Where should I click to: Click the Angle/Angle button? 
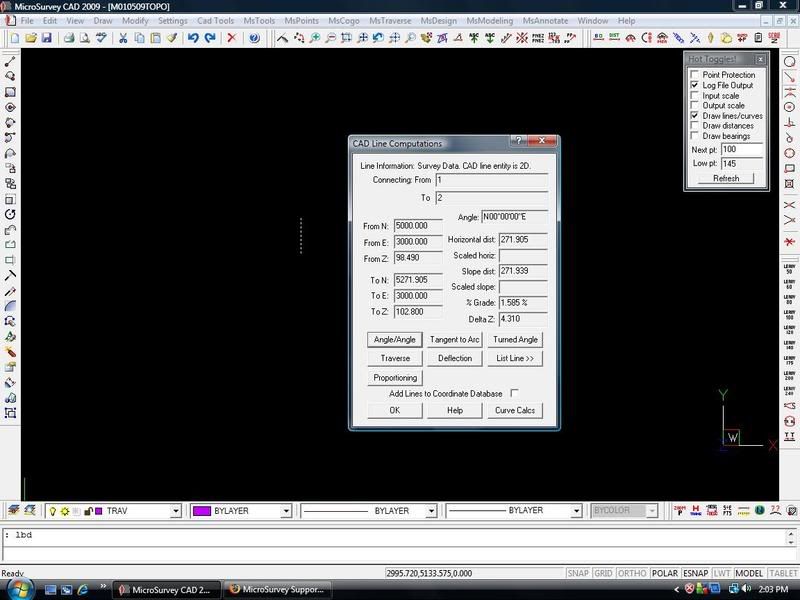395,339
